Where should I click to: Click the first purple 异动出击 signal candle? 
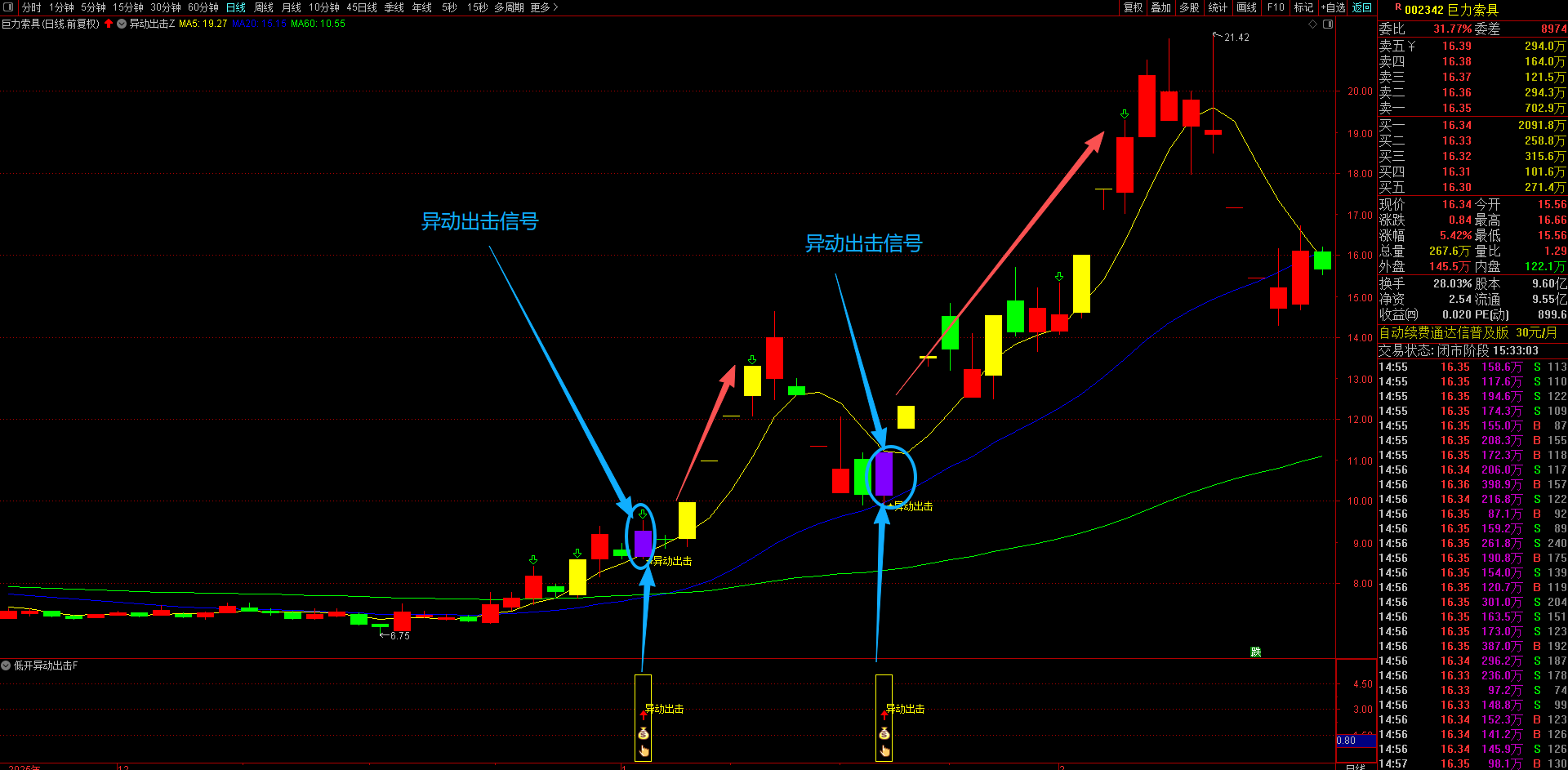(x=644, y=544)
